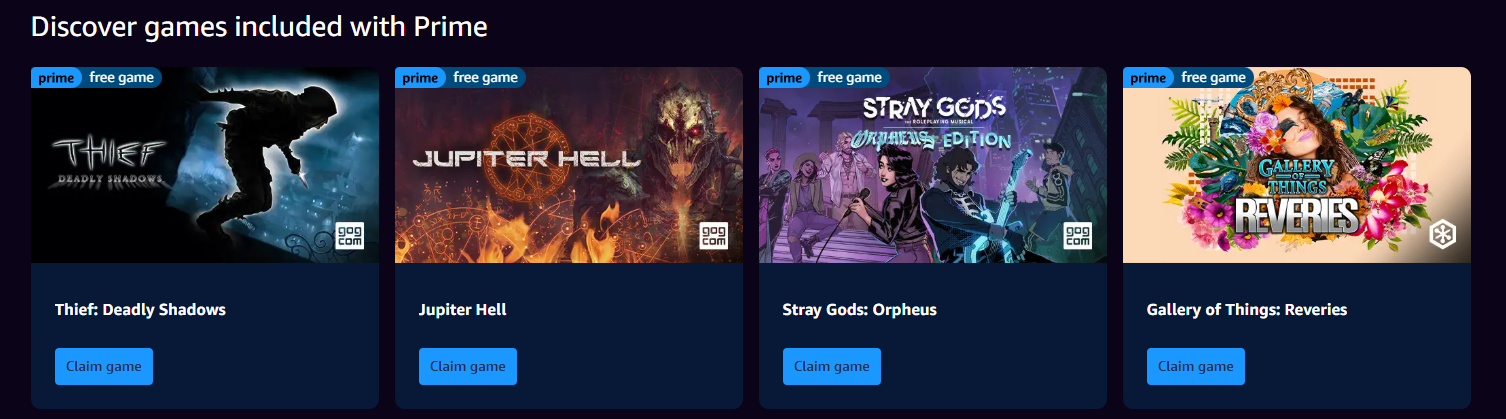Open Stray Gods Orpheus Edition cover image
The image size is (1506, 419).
pyautogui.click(x=933, y=165)
